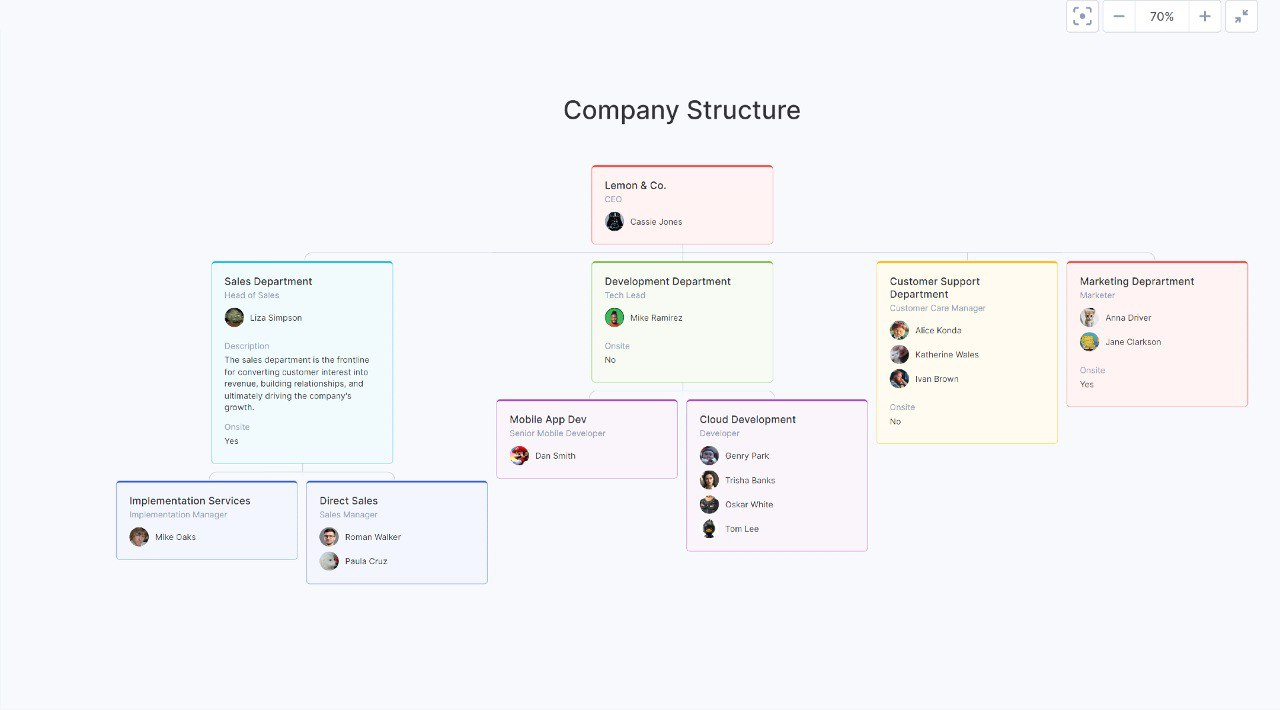The image size is (1280, 710).
Task: Click the Cloud Development card title
Action: (x=748, y=419)
